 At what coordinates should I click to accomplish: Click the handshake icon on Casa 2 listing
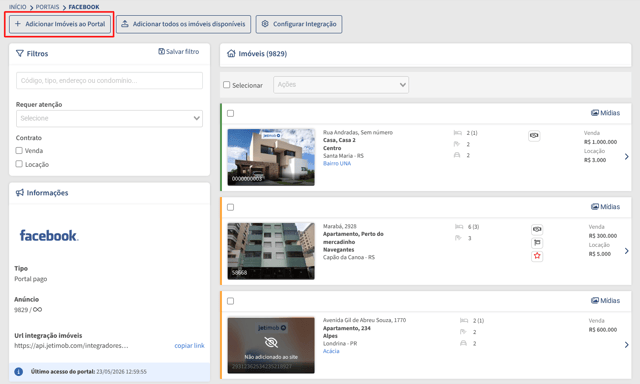(x=534, y=135)
